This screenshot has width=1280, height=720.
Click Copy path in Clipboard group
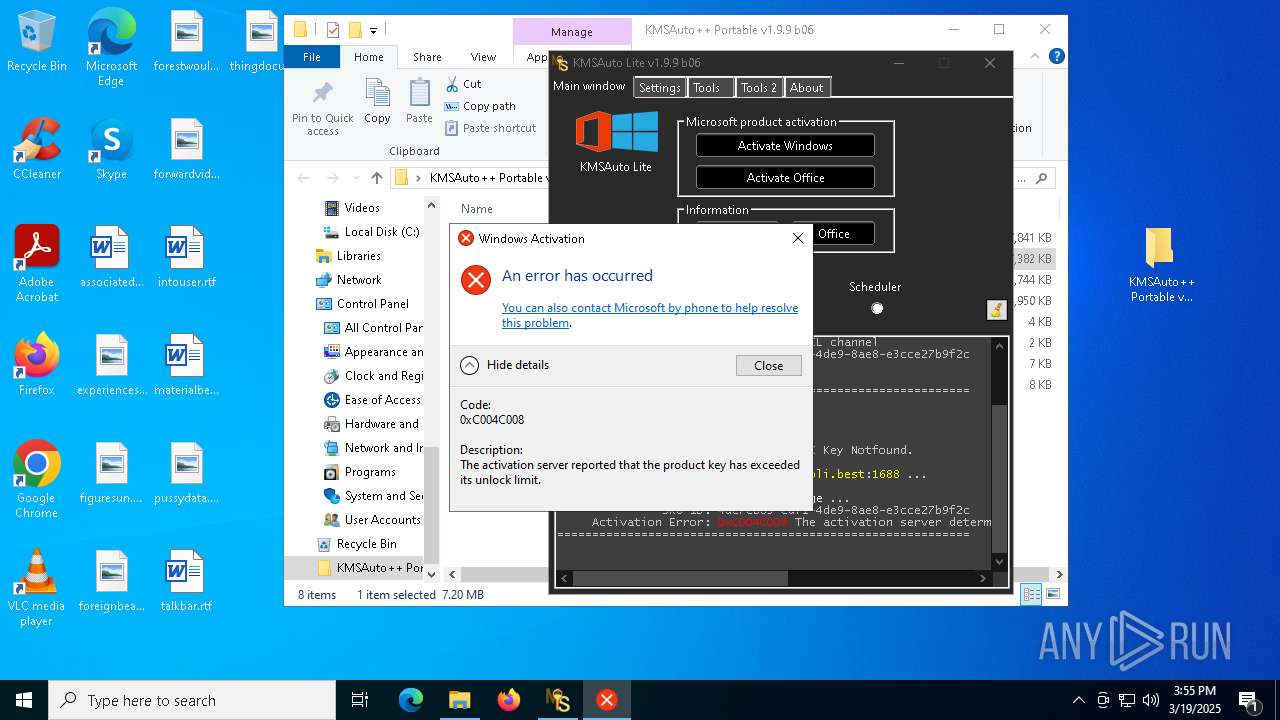click(x=480, y=106)
